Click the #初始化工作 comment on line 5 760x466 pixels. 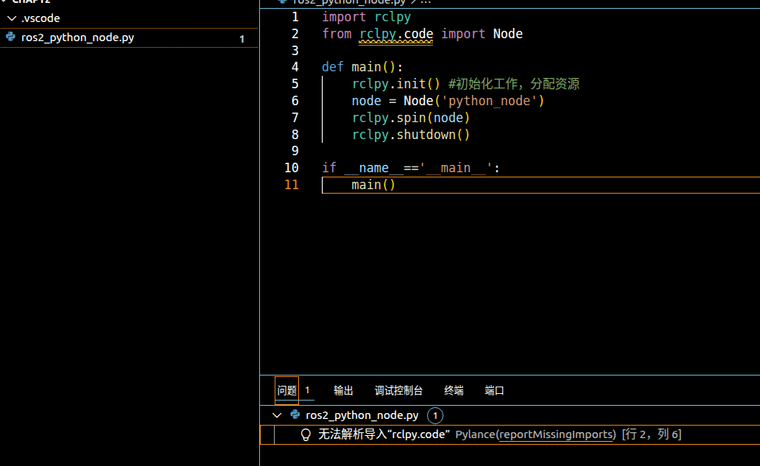click(514, 84)
